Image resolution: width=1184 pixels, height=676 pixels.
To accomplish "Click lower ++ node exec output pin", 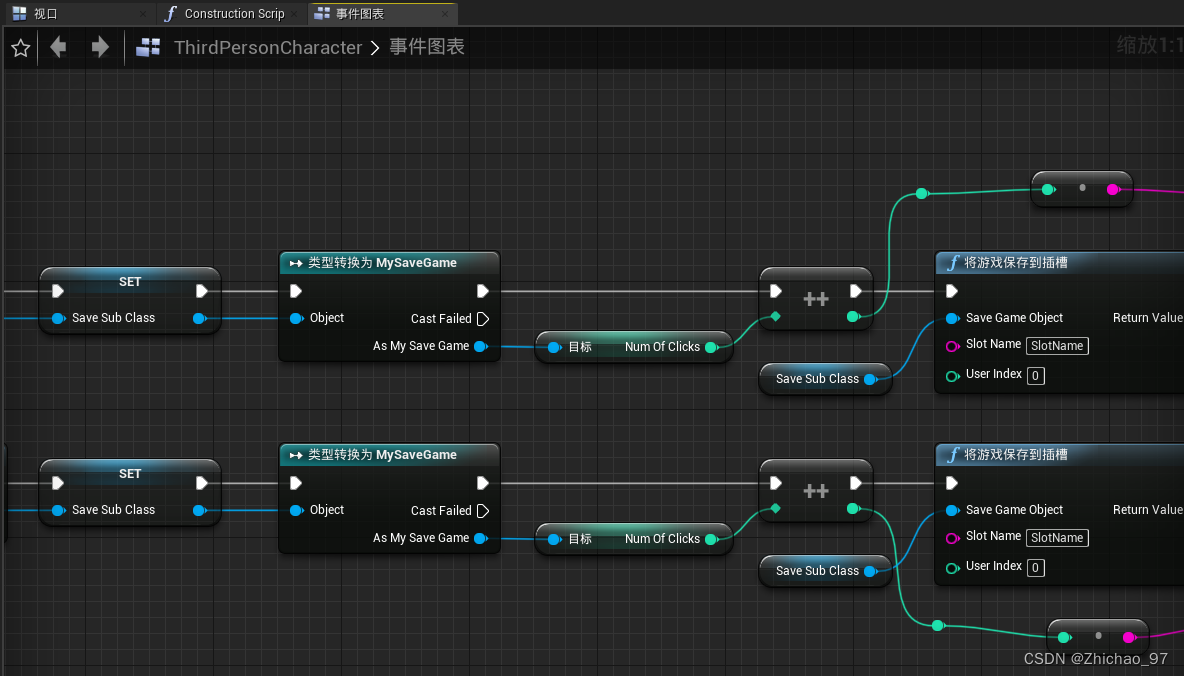I will click(x=856, y=483).
